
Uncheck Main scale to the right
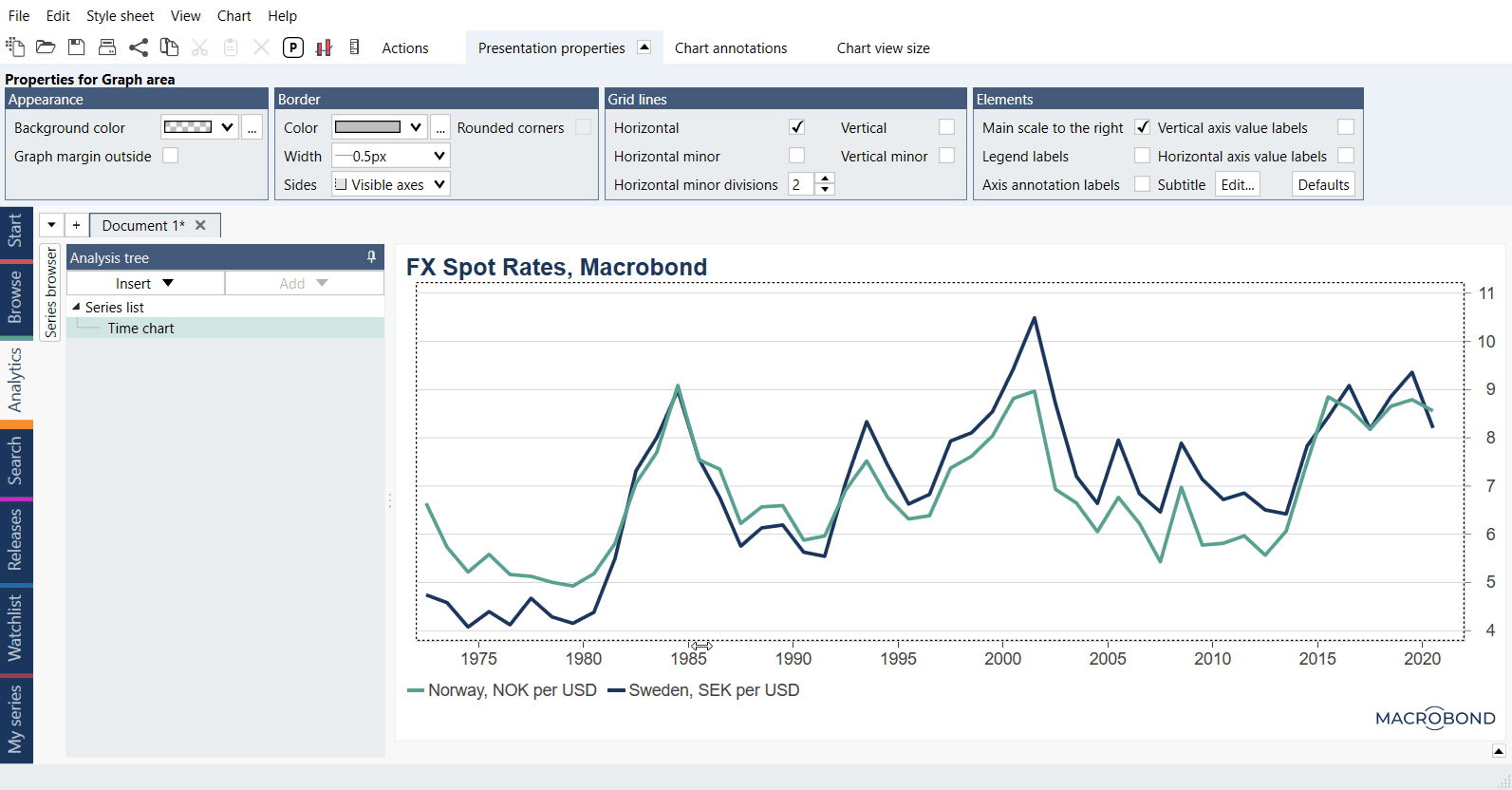(1143, 127)
